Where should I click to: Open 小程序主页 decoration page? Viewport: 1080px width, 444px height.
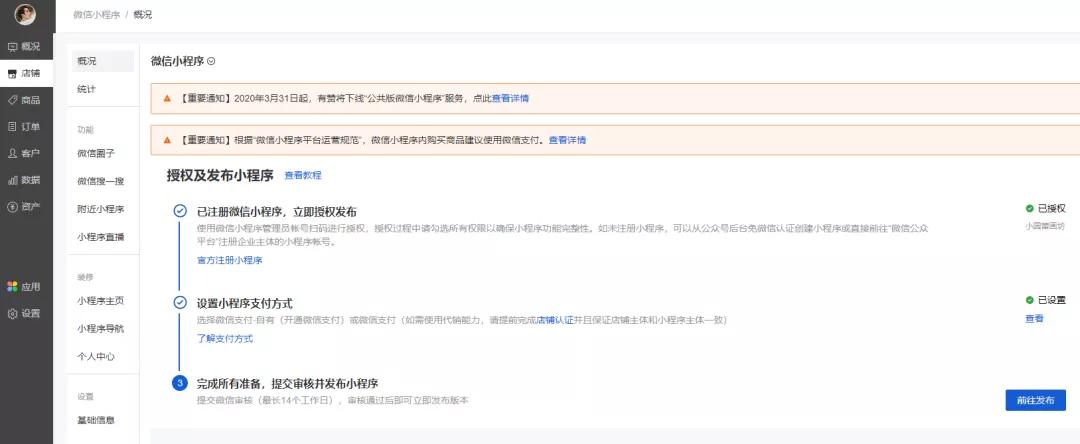103,301
